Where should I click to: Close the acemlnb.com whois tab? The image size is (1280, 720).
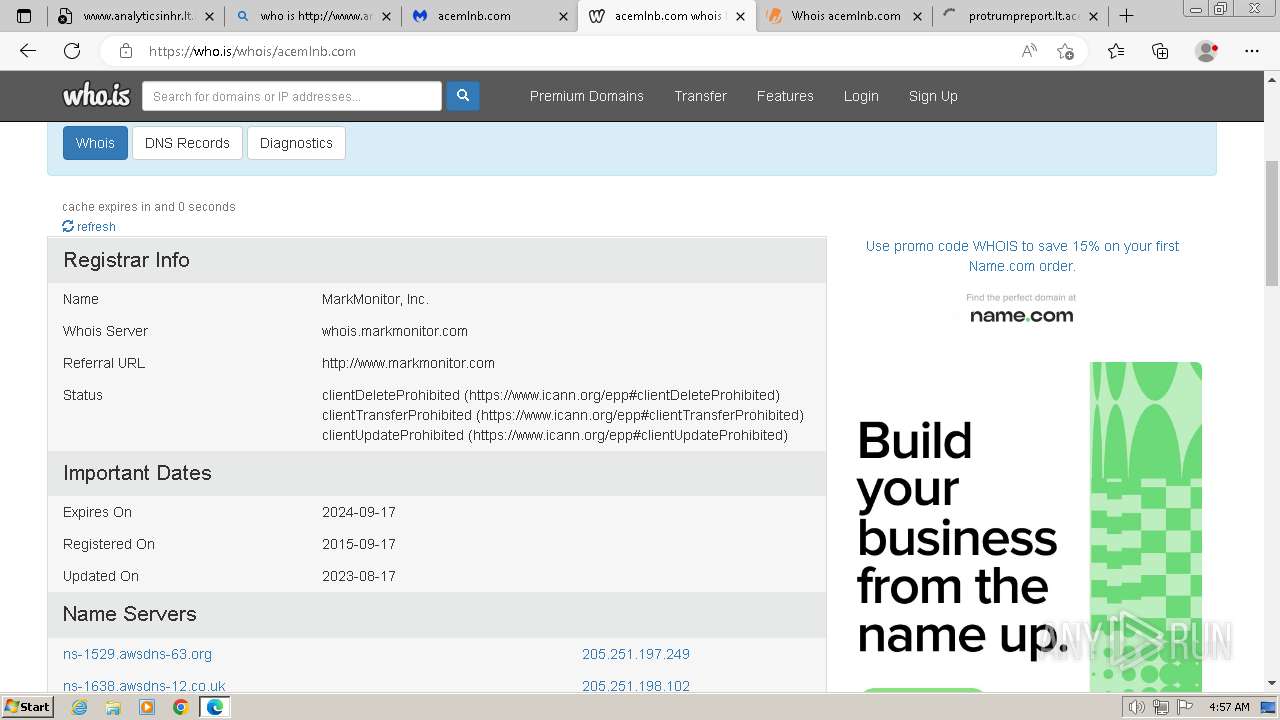(x=739, y=16)
